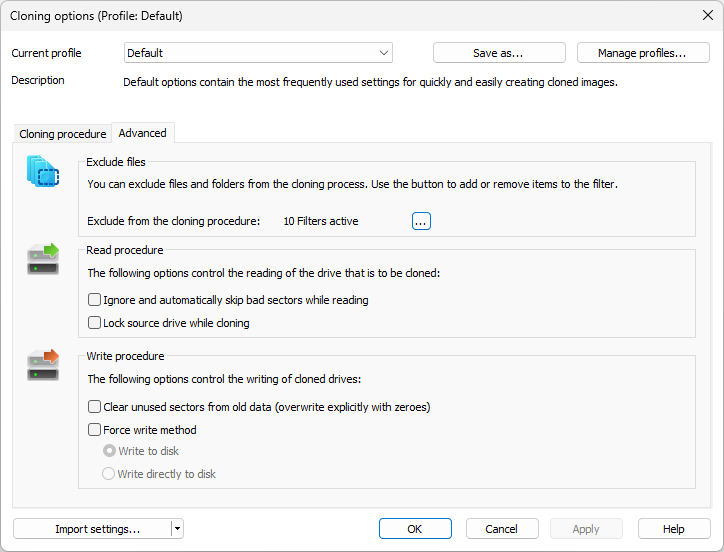
Task: Toggle the Force write method checkbox
Action: (95, 430)
